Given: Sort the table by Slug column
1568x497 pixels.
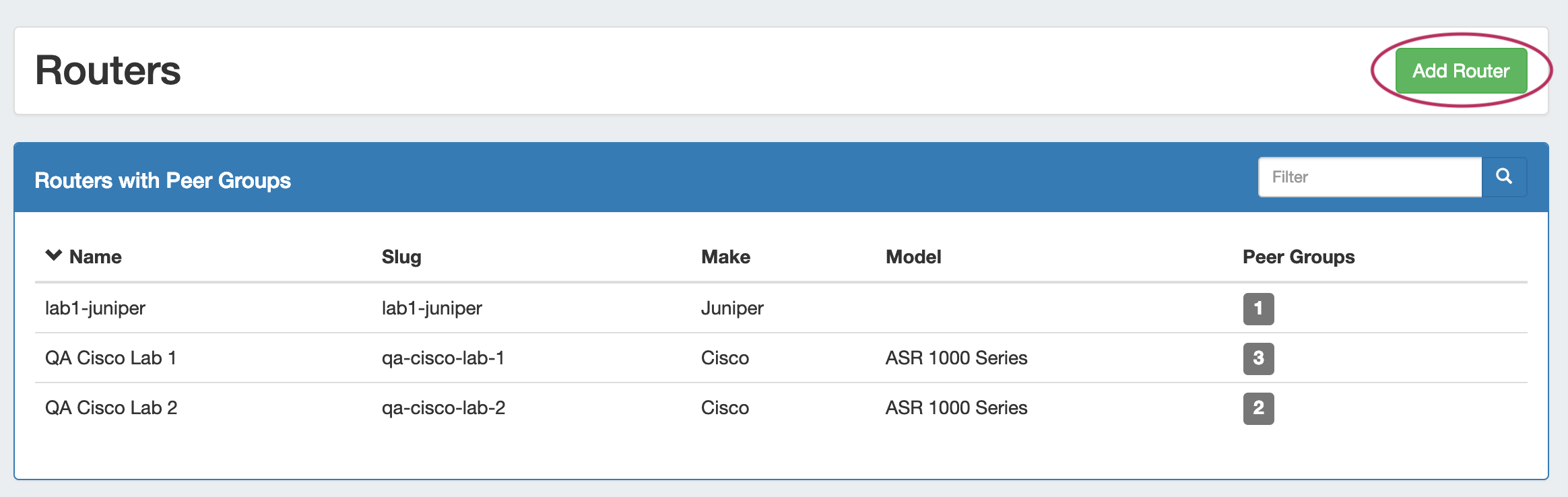Looking at the screenshot, I should 401,257.
